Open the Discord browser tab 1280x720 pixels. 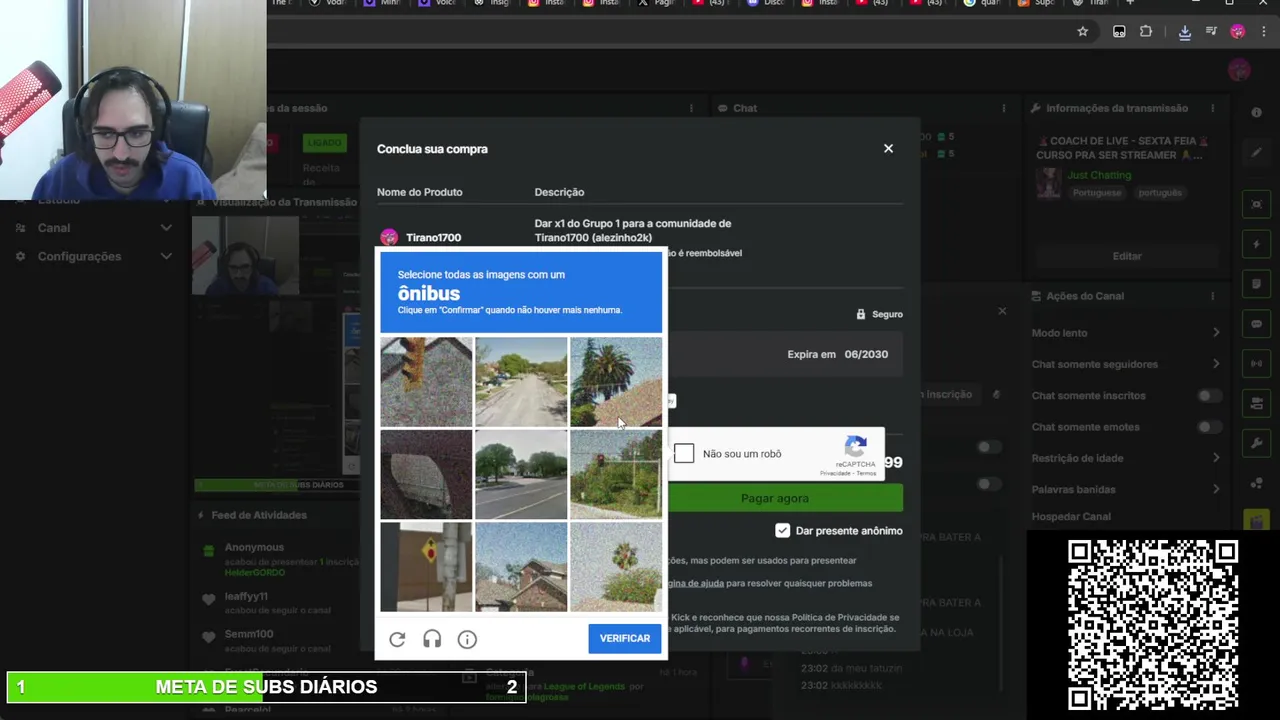[766, 3]
